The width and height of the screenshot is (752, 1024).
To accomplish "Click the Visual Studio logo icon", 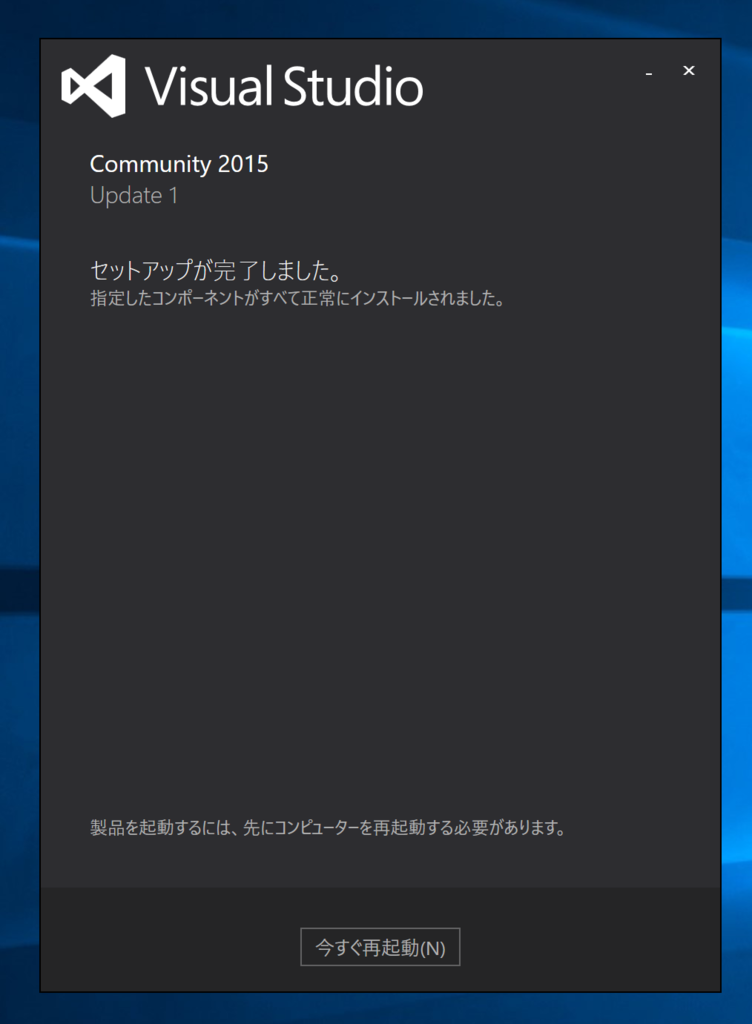I will pyautogui.click(x=93, y=86).
